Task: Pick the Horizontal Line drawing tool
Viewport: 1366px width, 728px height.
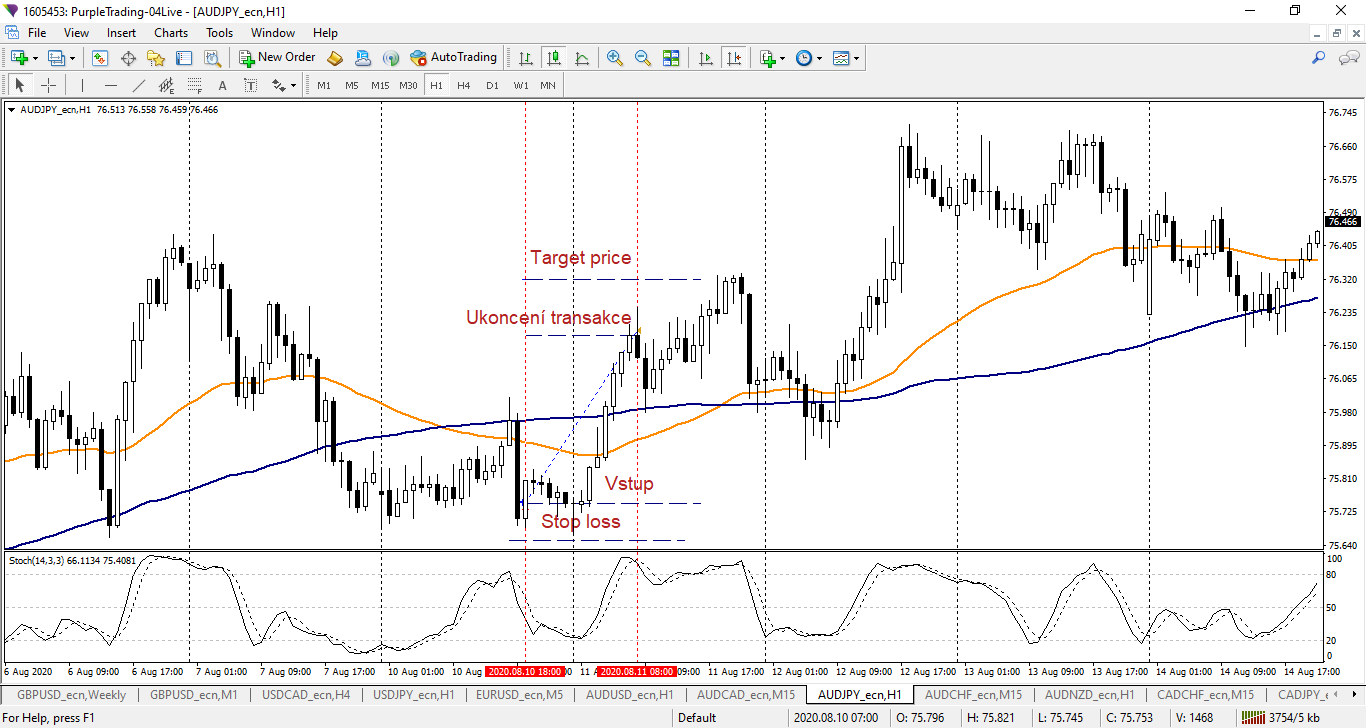Action: 110,85
